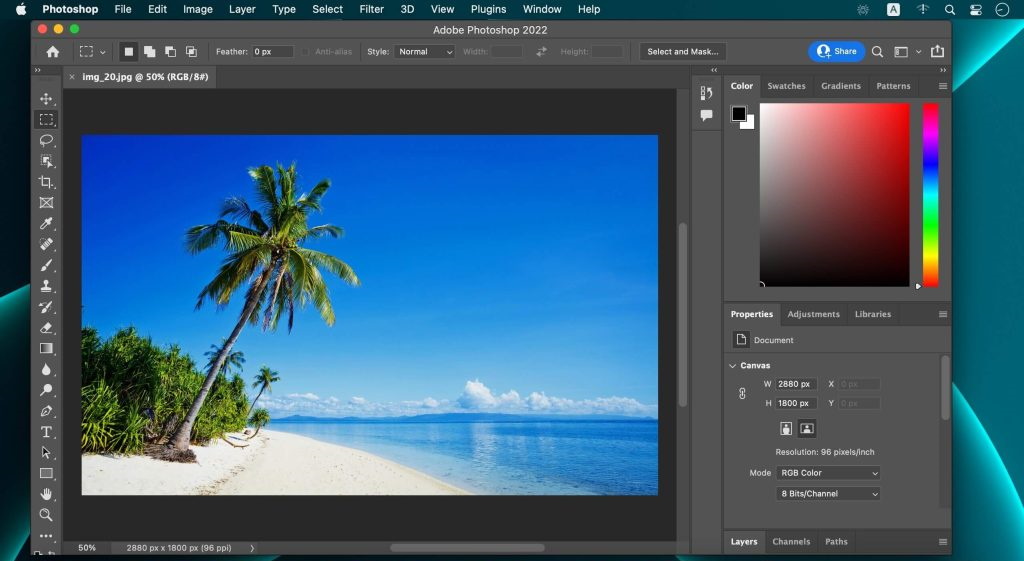Image resolution: width=1024 pixels, height=561 pixels.
Task: Select the Pen tool
Action: tap(46, 411)
